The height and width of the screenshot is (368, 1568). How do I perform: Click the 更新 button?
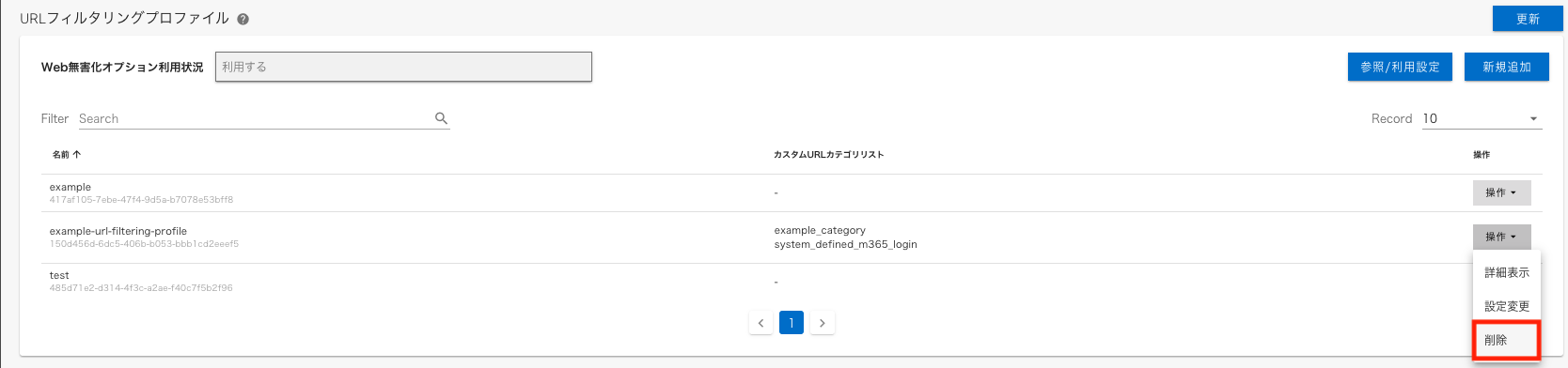point(1528,19)
